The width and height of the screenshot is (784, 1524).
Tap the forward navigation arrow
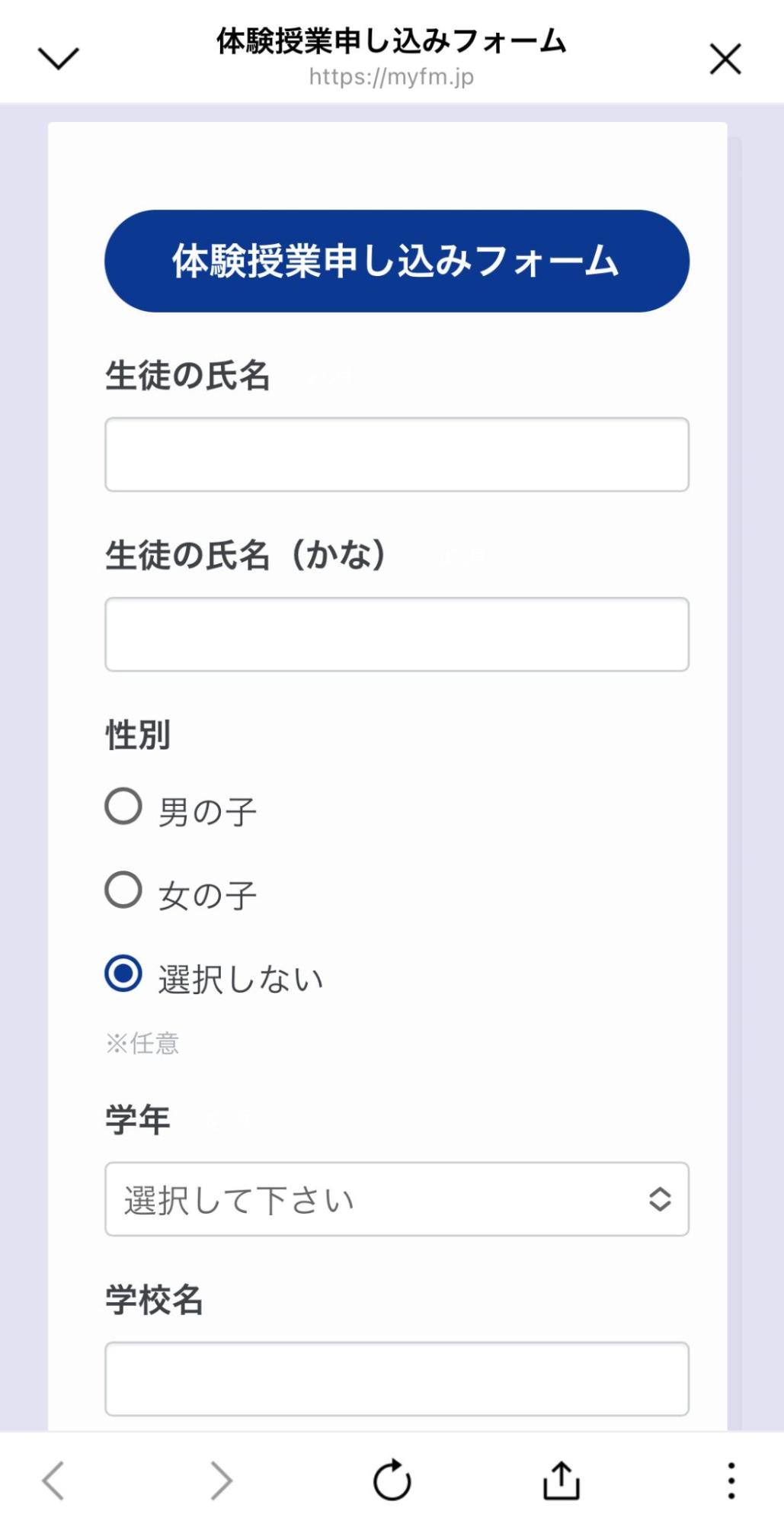click(x=219, y=1480)
